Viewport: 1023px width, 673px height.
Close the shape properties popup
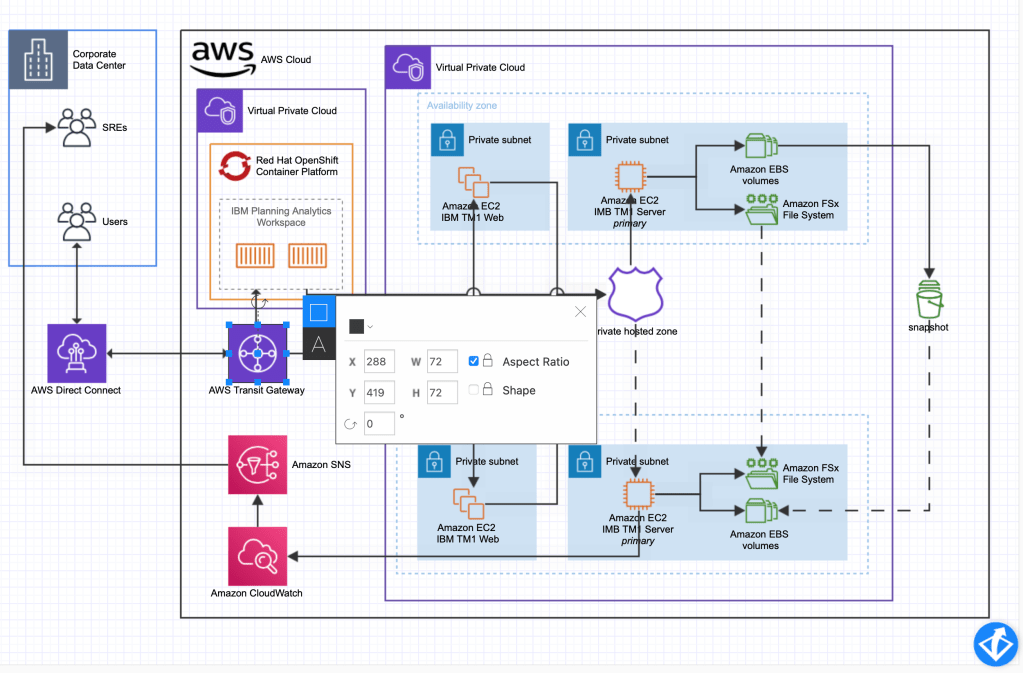point(581,312)
